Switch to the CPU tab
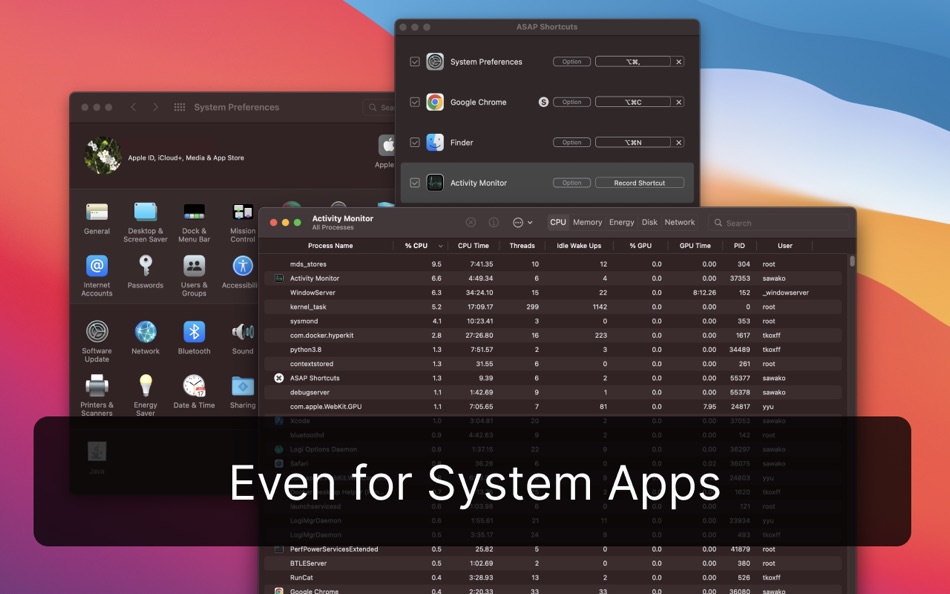 point(558,222)
